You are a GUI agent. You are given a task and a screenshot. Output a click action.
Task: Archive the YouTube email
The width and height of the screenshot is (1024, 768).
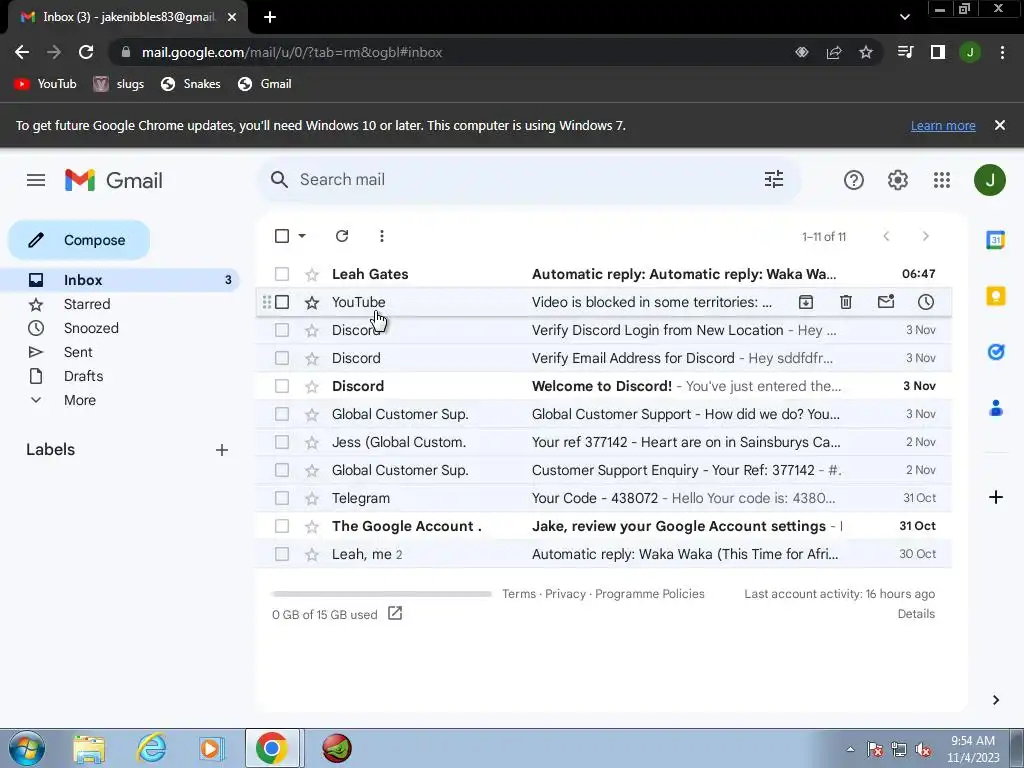coord(806,302)
